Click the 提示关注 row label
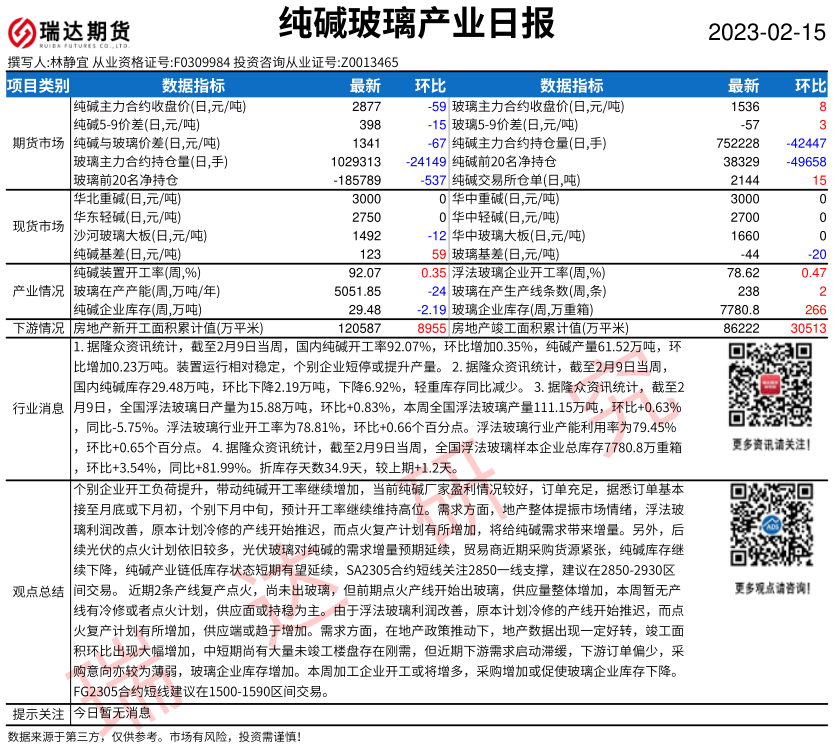Image resolution: width=833 pixels, height=747 pixels. tap(38, 714)
